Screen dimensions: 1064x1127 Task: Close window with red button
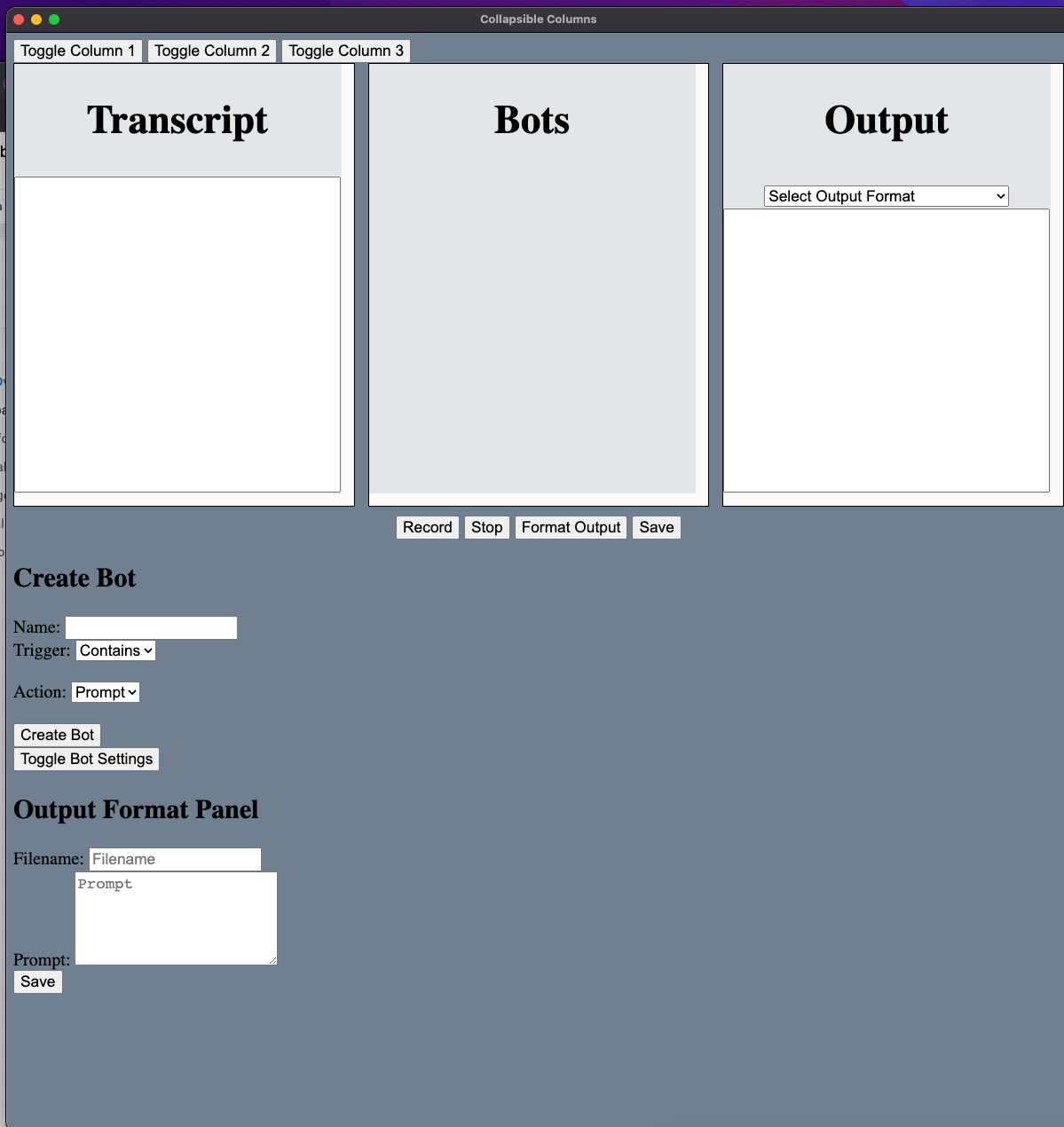[x=19, y=20]
